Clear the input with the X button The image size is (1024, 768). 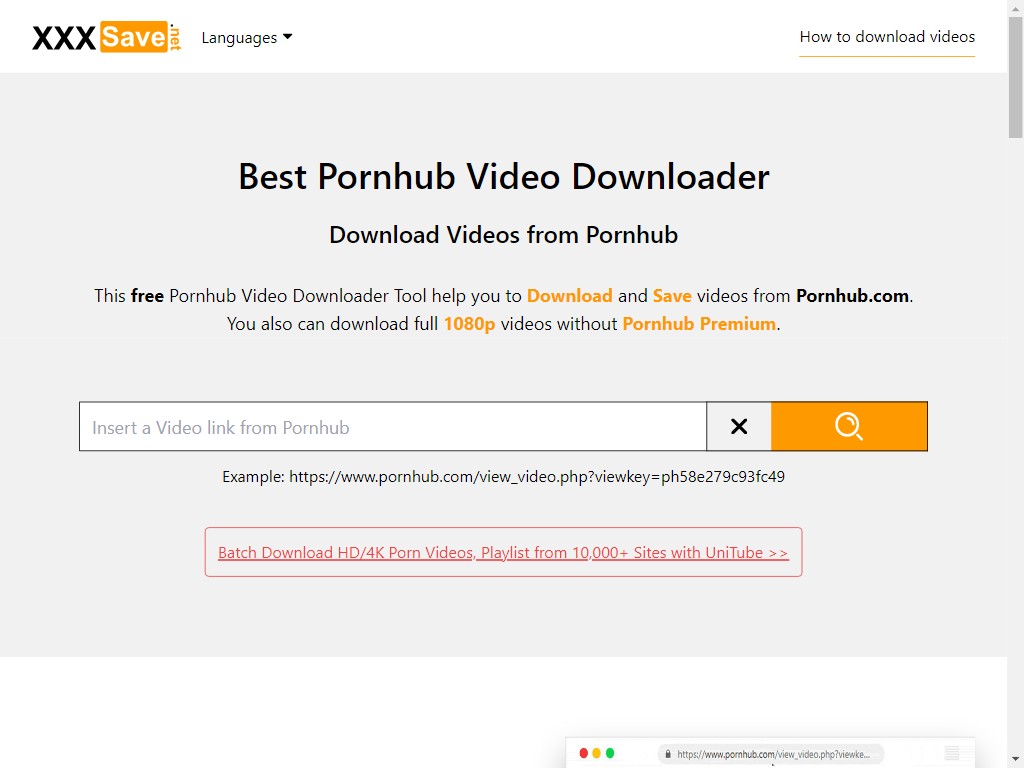click(739, 427)
